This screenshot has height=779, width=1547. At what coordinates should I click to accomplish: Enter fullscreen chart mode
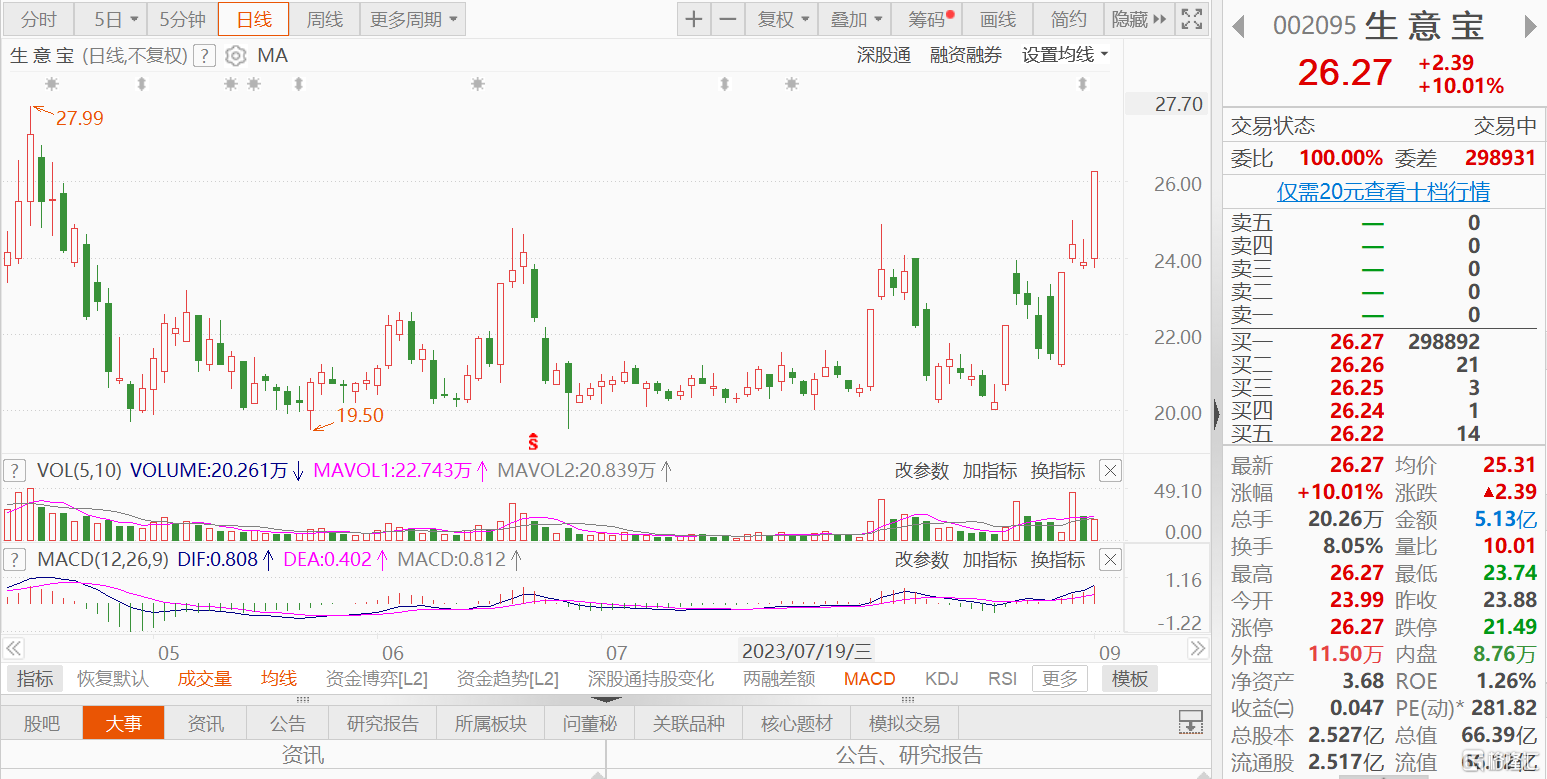pos(1192,19)
